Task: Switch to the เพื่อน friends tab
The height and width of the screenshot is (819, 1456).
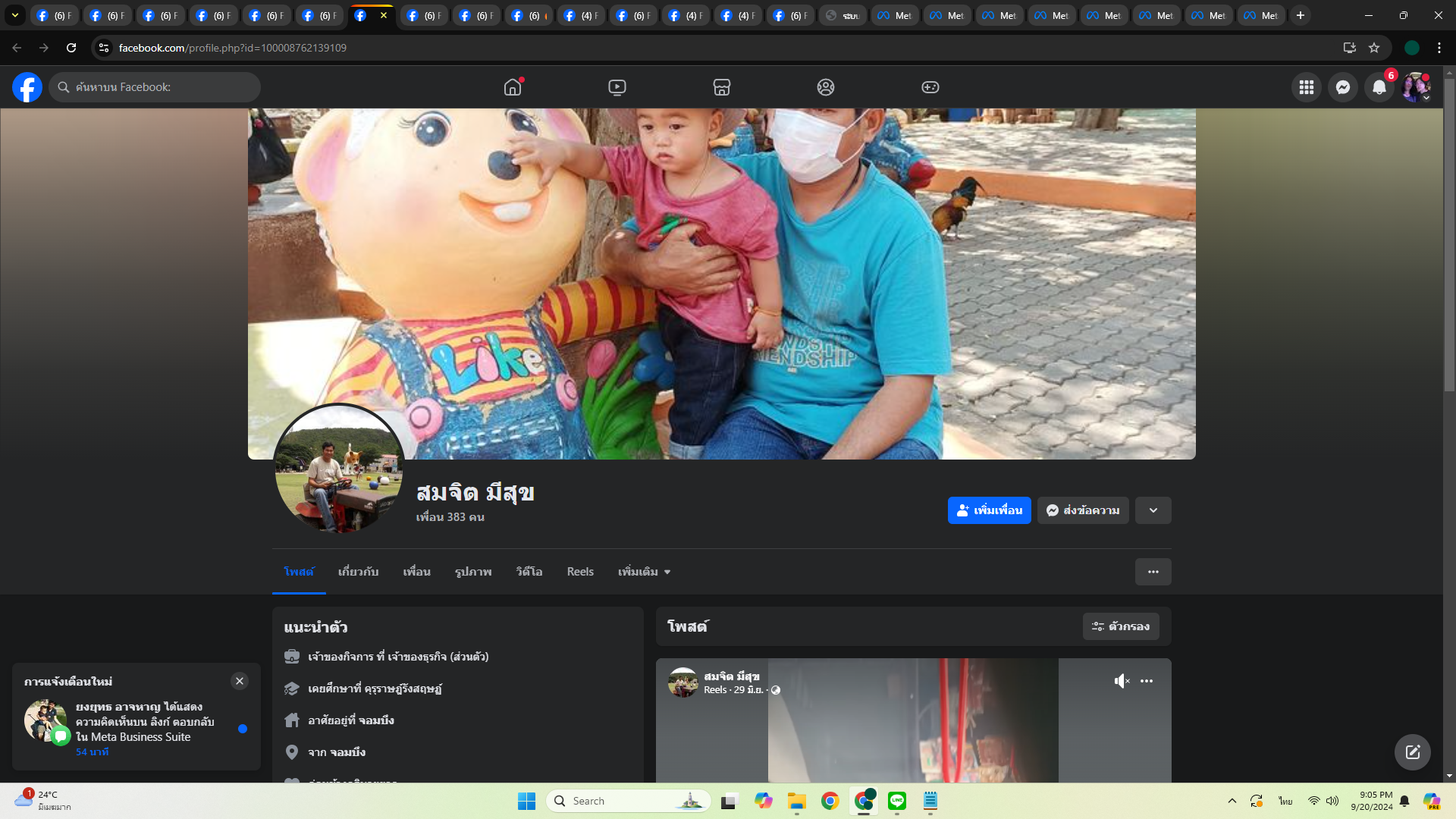Action: coord(416,572)
